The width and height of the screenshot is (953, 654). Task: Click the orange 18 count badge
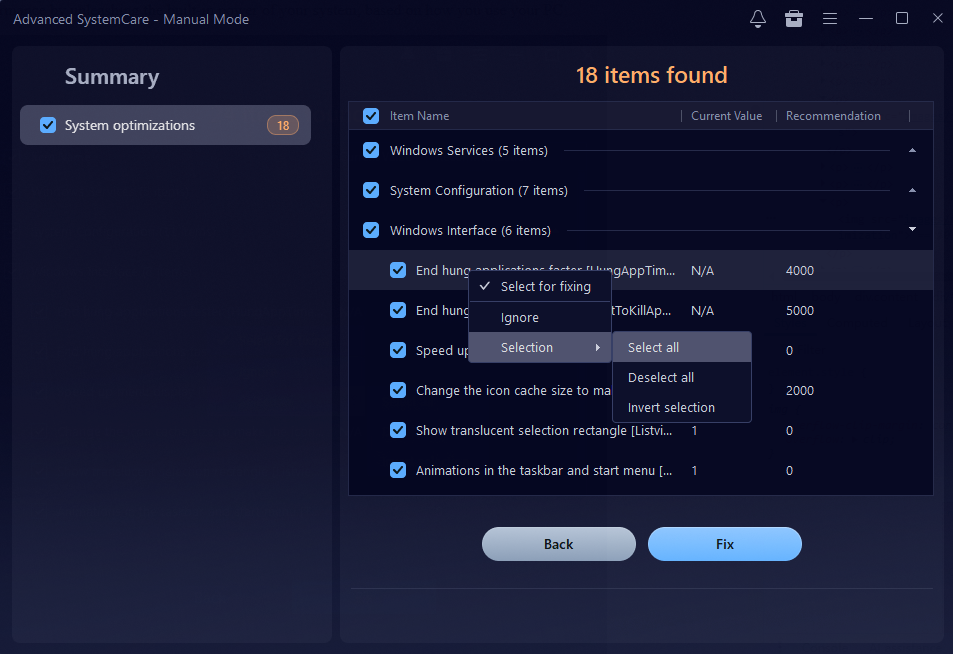pyautogui.click(x=283, y=125)
